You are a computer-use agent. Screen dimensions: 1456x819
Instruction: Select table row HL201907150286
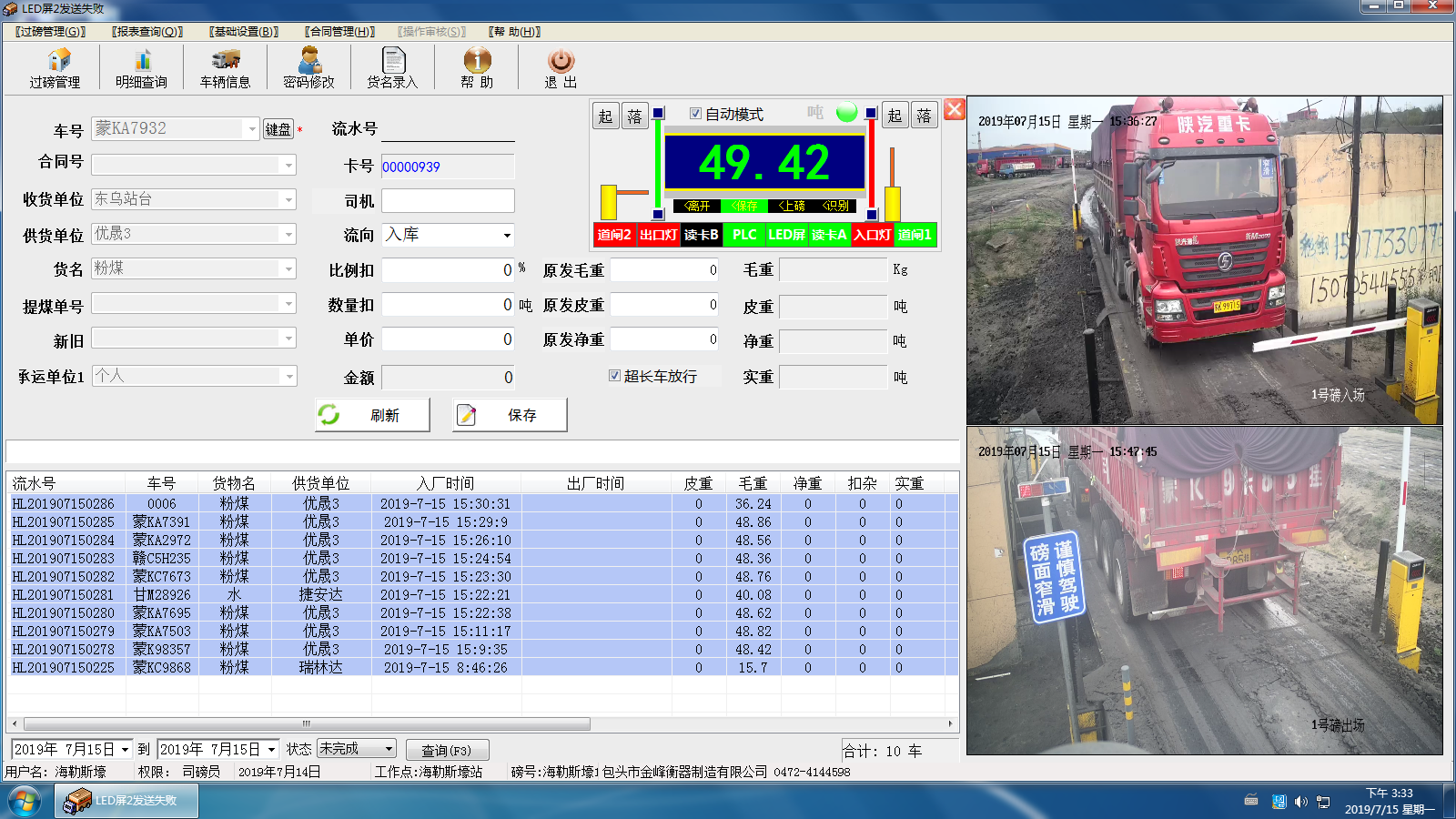[x=482, y=503]
